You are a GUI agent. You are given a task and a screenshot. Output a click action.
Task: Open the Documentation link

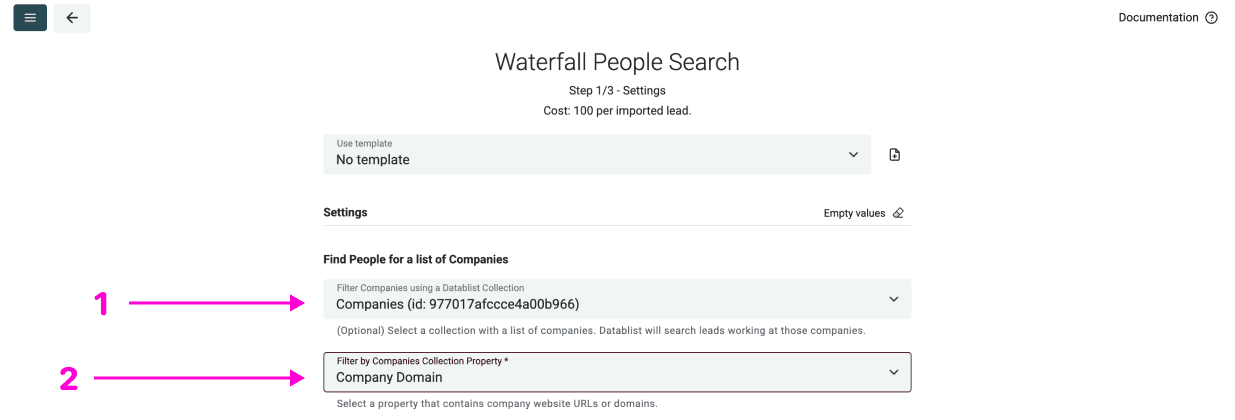point(1158,18)
